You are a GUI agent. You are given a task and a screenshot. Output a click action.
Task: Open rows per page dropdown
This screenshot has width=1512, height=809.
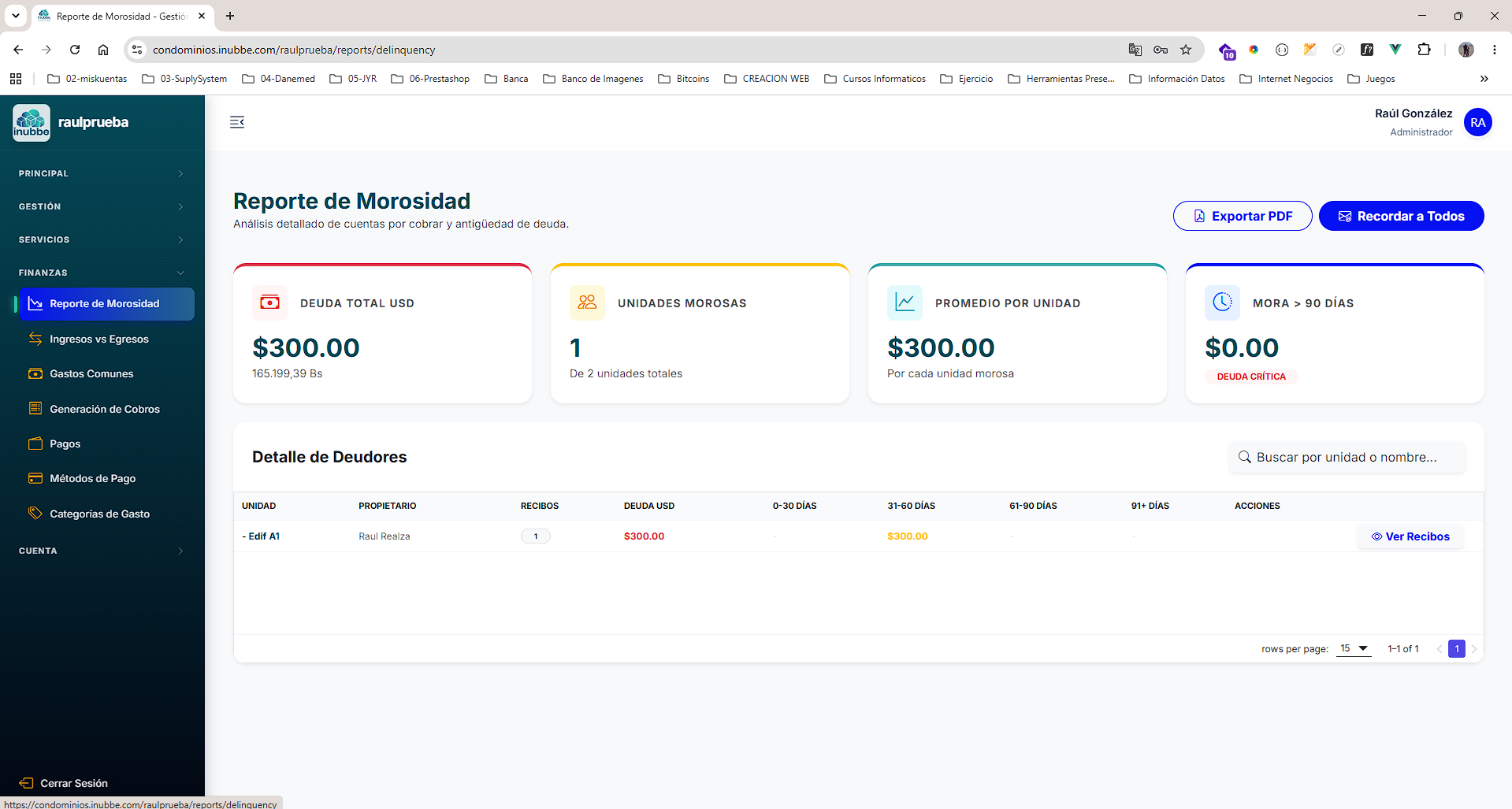[1354, 648]
